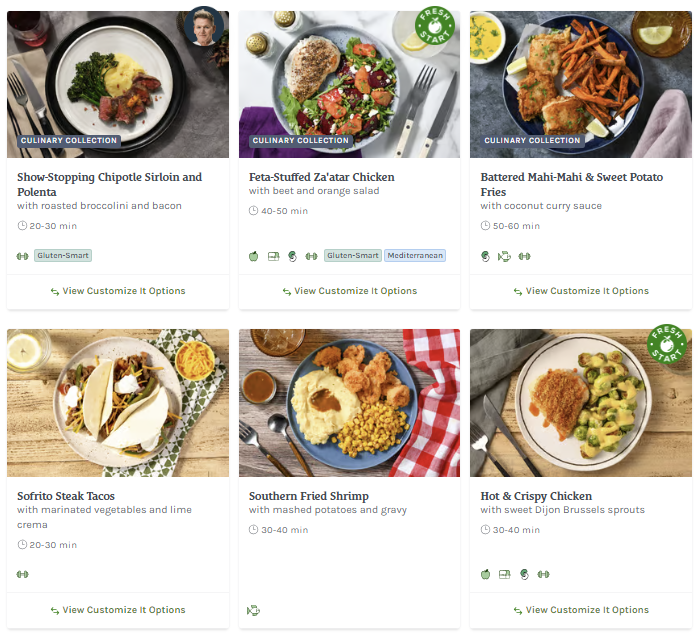
Task: Click Fresh Start badge on Za'atar Chicken photo
Action: [x=435, y=27]
